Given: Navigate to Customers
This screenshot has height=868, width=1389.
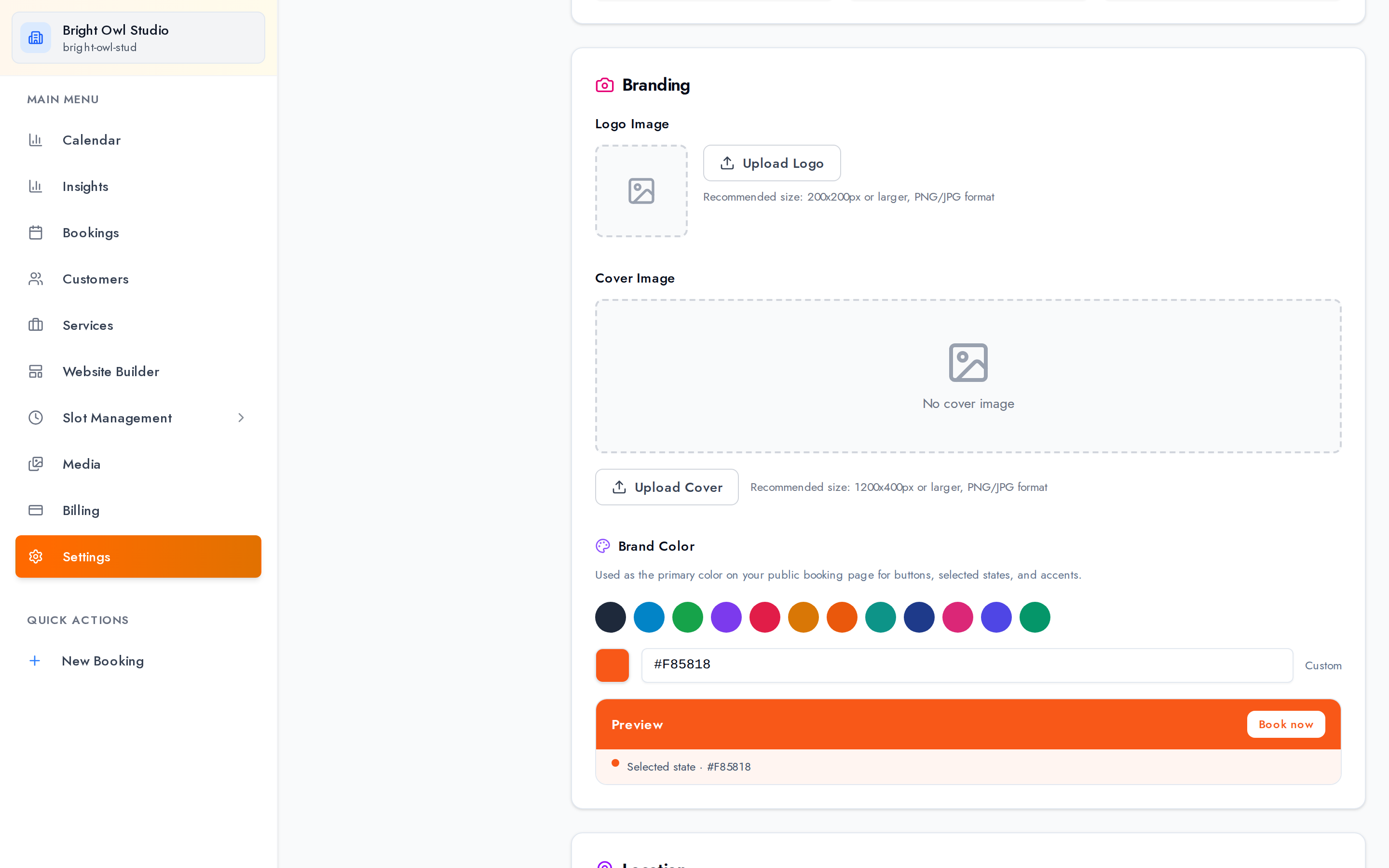Looking at the screenshot, I should point(138,279).
